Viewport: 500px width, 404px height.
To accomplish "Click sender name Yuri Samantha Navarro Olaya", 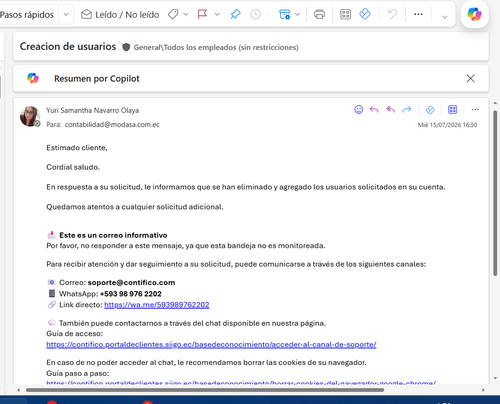I will pos(92,110).
